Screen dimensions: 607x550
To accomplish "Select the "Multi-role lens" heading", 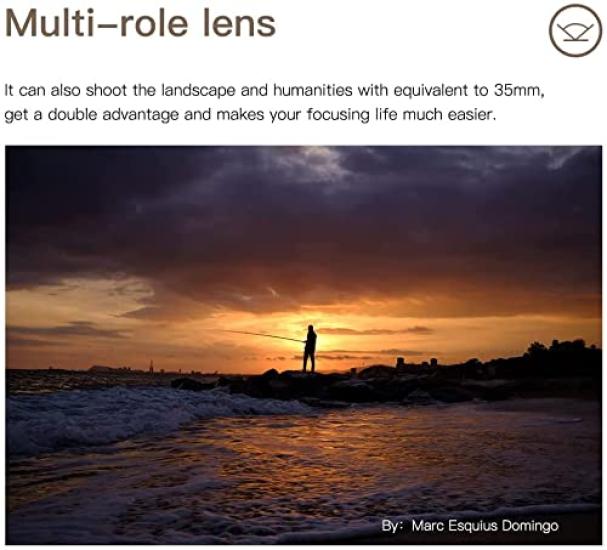I will [140, 23].
